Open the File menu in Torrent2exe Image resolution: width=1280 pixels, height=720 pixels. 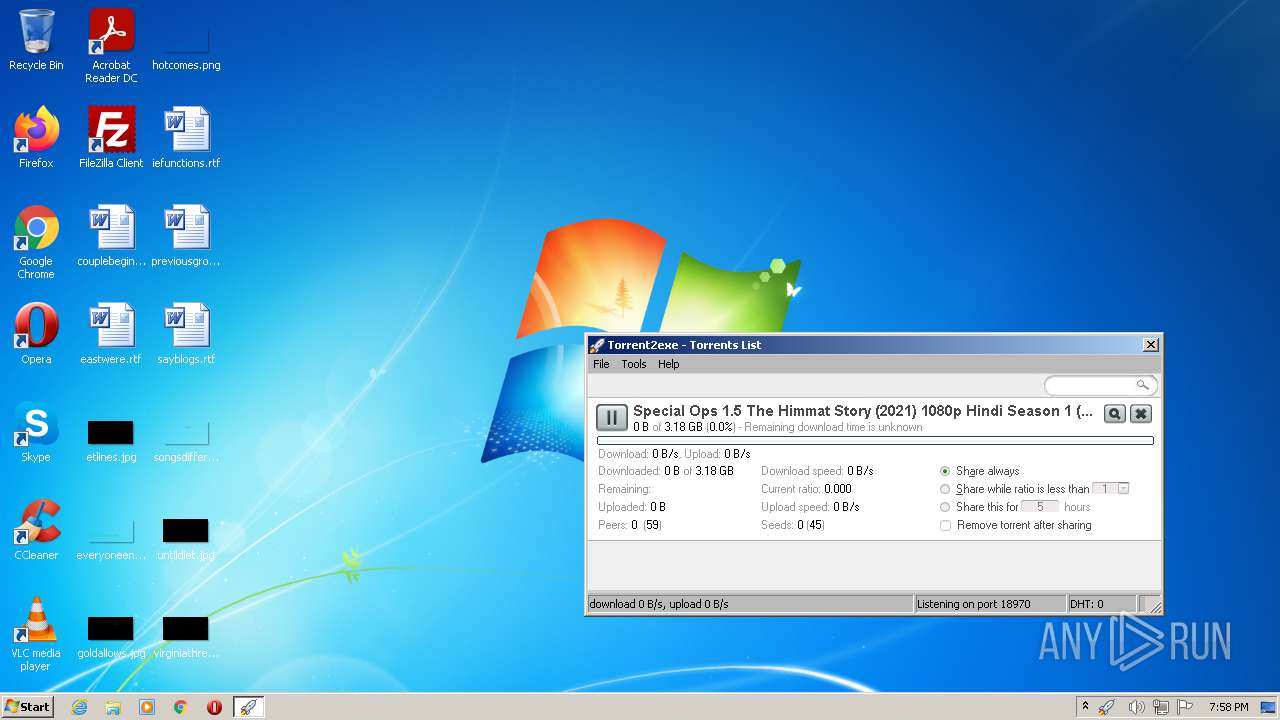[x=601, y=364]
